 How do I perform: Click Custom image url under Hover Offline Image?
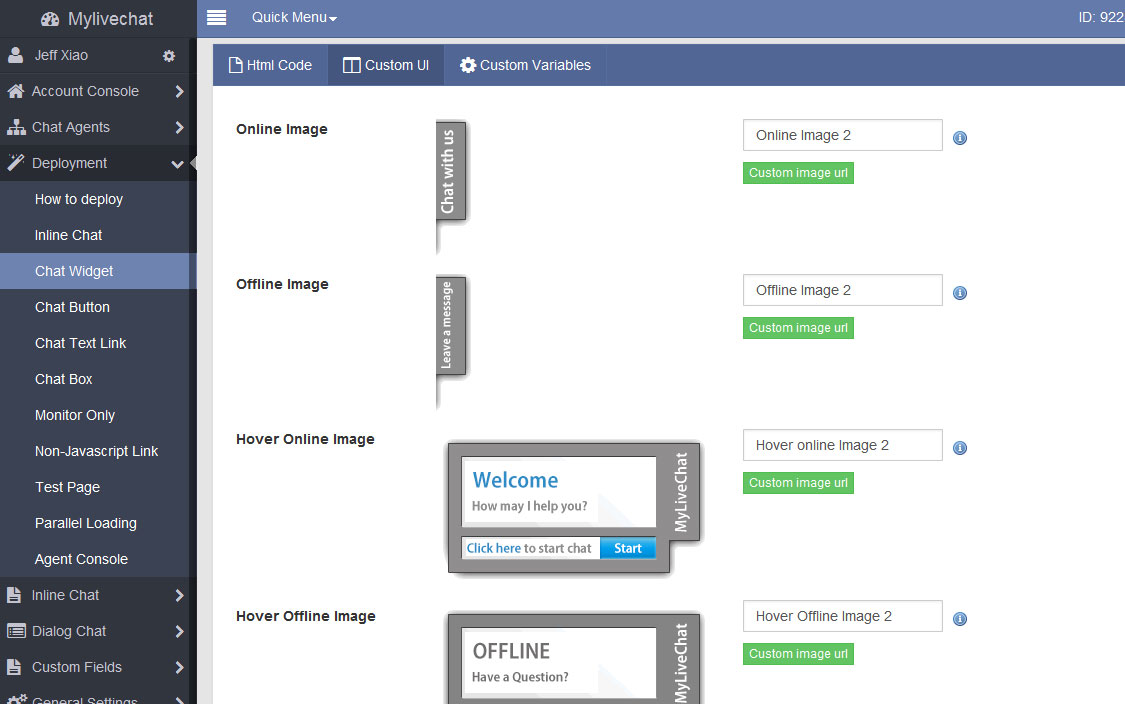(x=798, y=654)
